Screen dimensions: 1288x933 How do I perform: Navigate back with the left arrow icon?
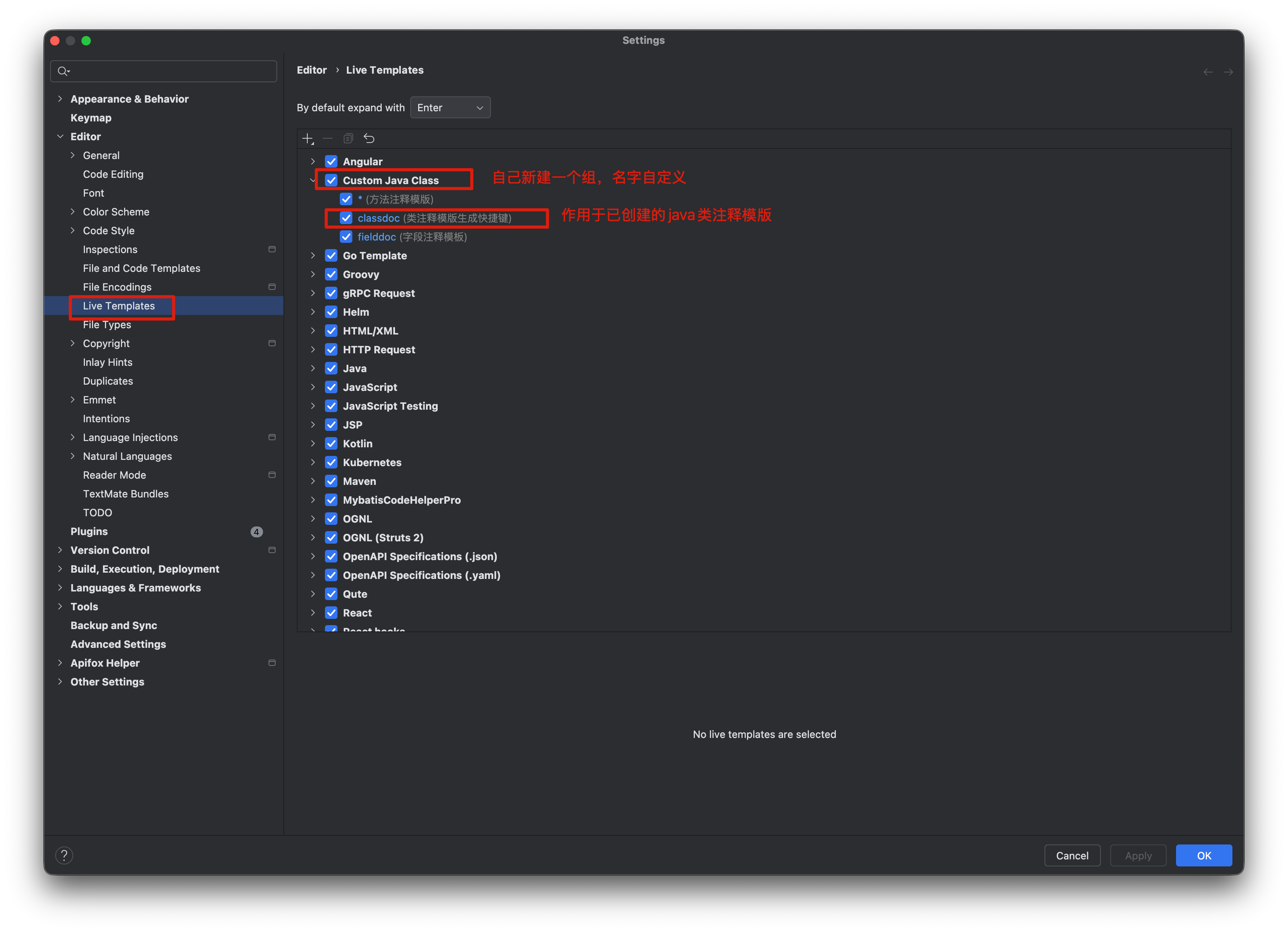point(1208,72)
